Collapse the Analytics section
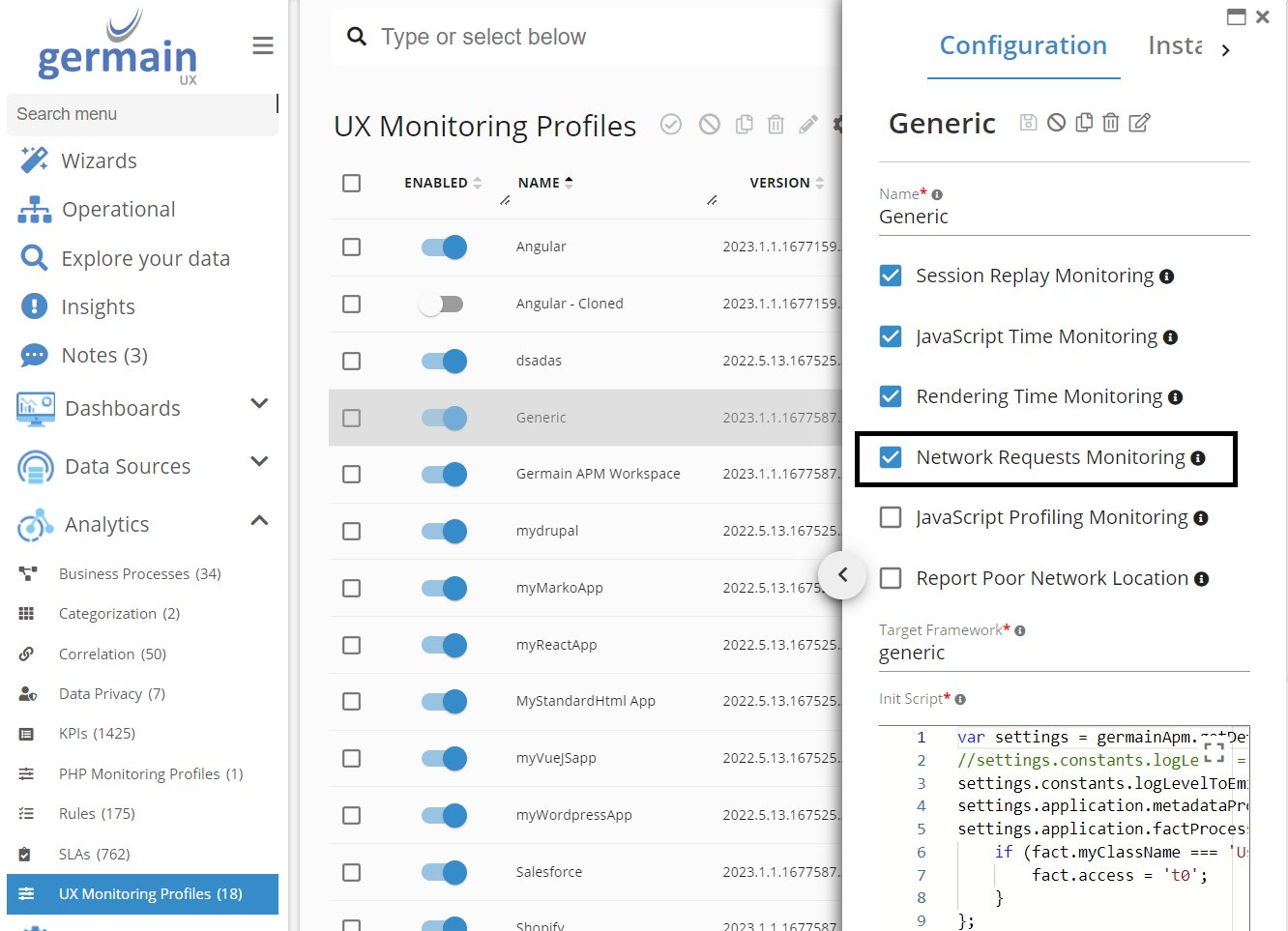Screen dimensions: 1288x931 click(x=259, y=519)
